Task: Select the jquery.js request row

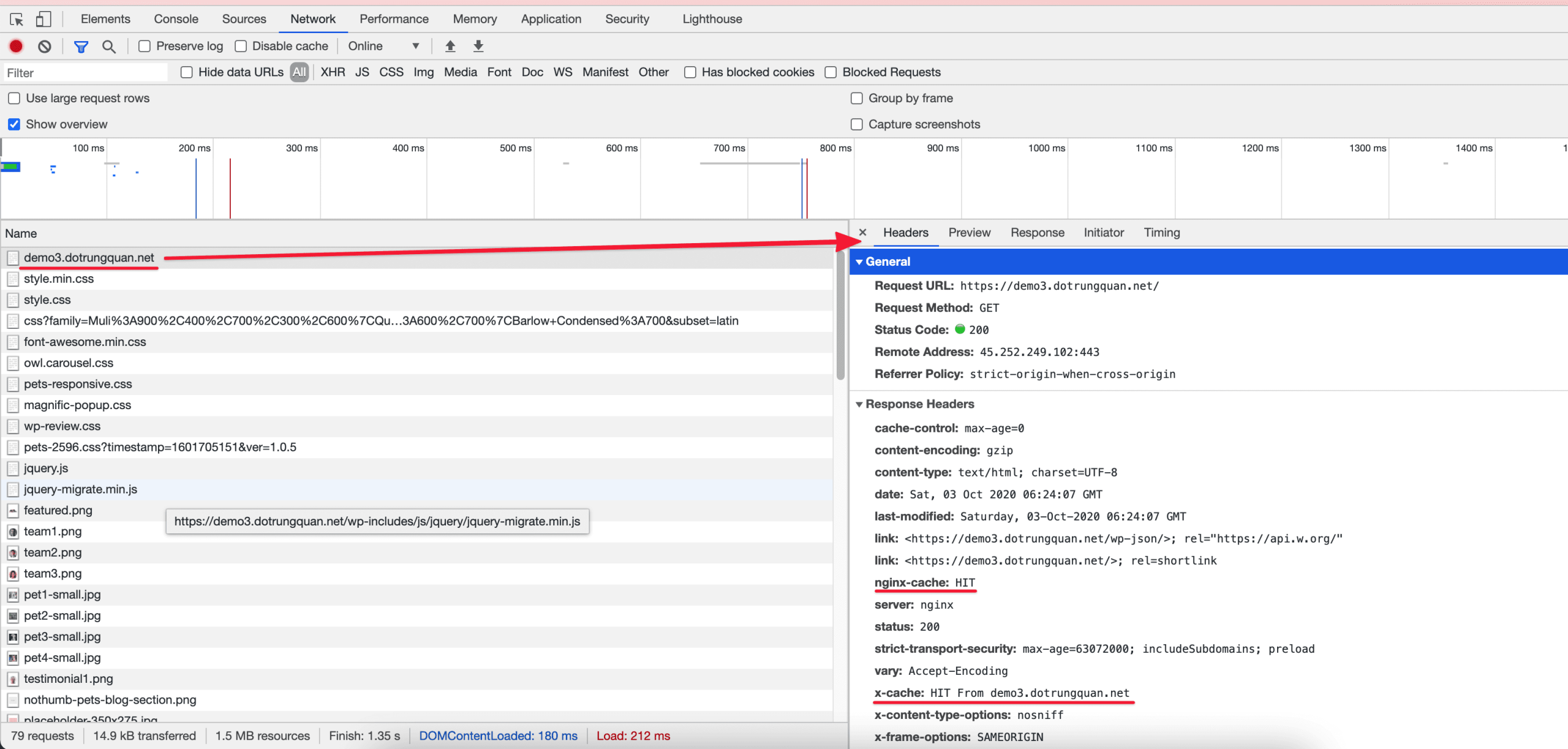Action: click(x=46, y=469)
